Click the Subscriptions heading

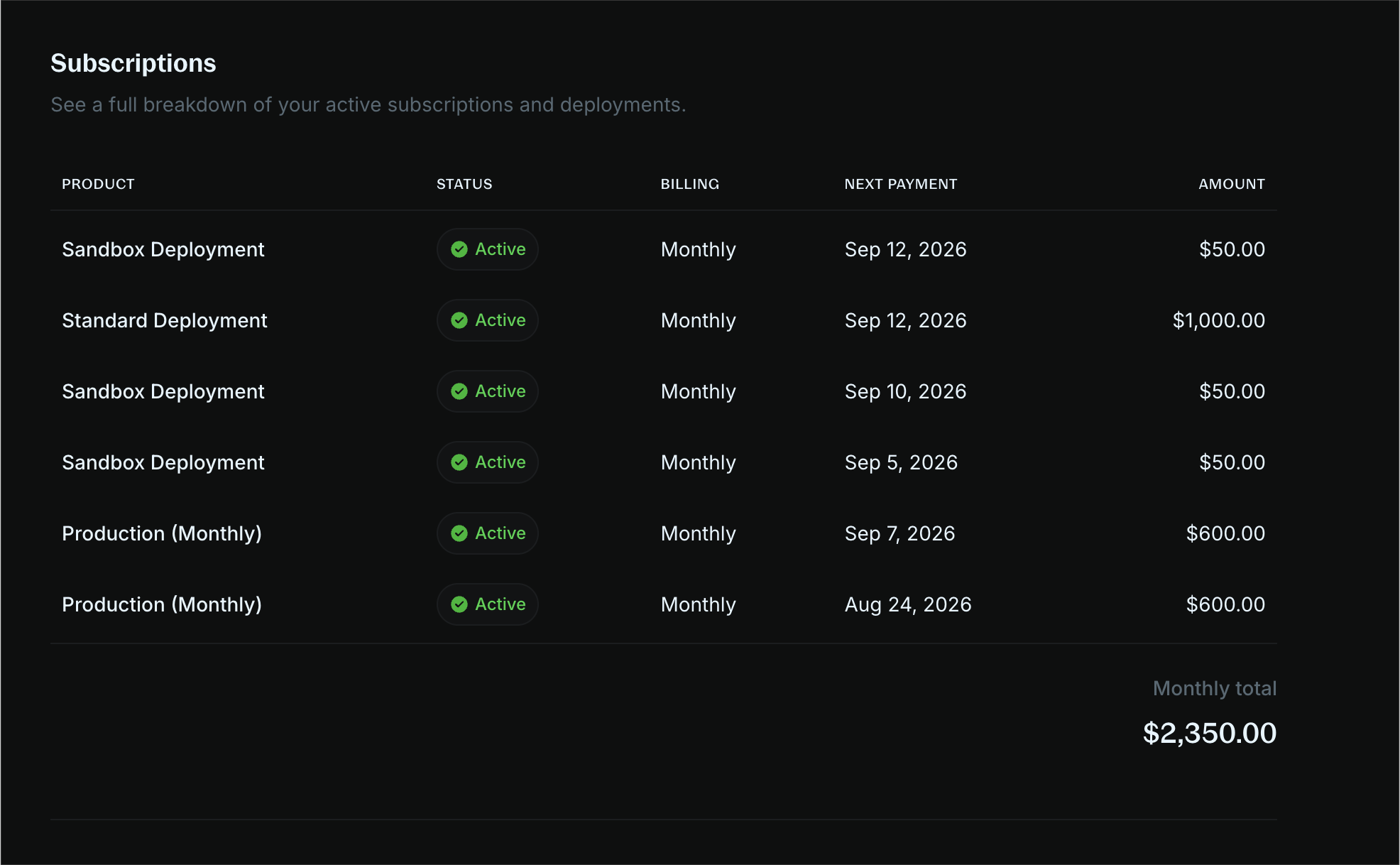133,63
